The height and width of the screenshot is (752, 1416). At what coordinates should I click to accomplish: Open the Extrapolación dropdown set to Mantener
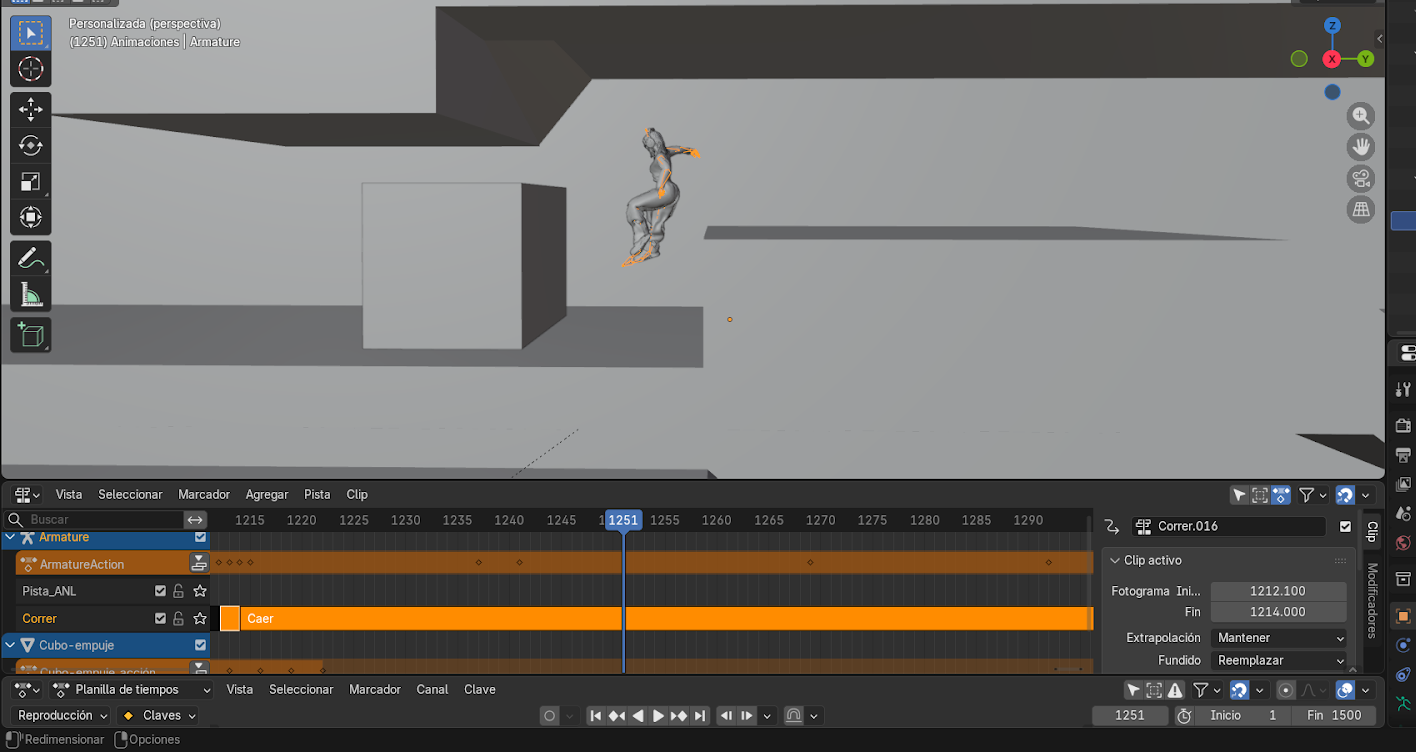[x=1278, y=638]
